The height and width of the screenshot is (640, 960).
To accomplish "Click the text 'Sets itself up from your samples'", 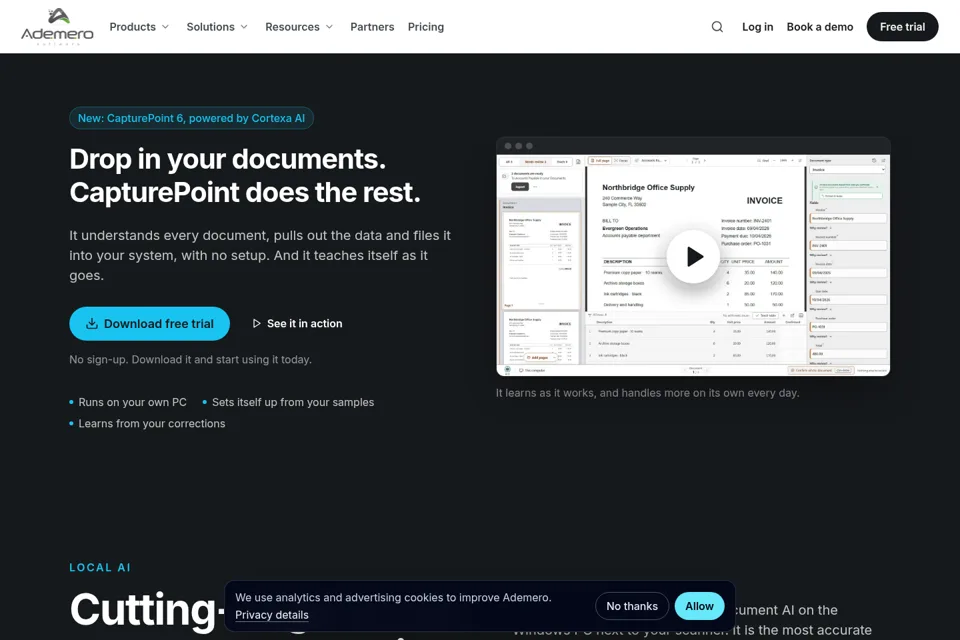I will pyautogui.click(x=293, y=402).
